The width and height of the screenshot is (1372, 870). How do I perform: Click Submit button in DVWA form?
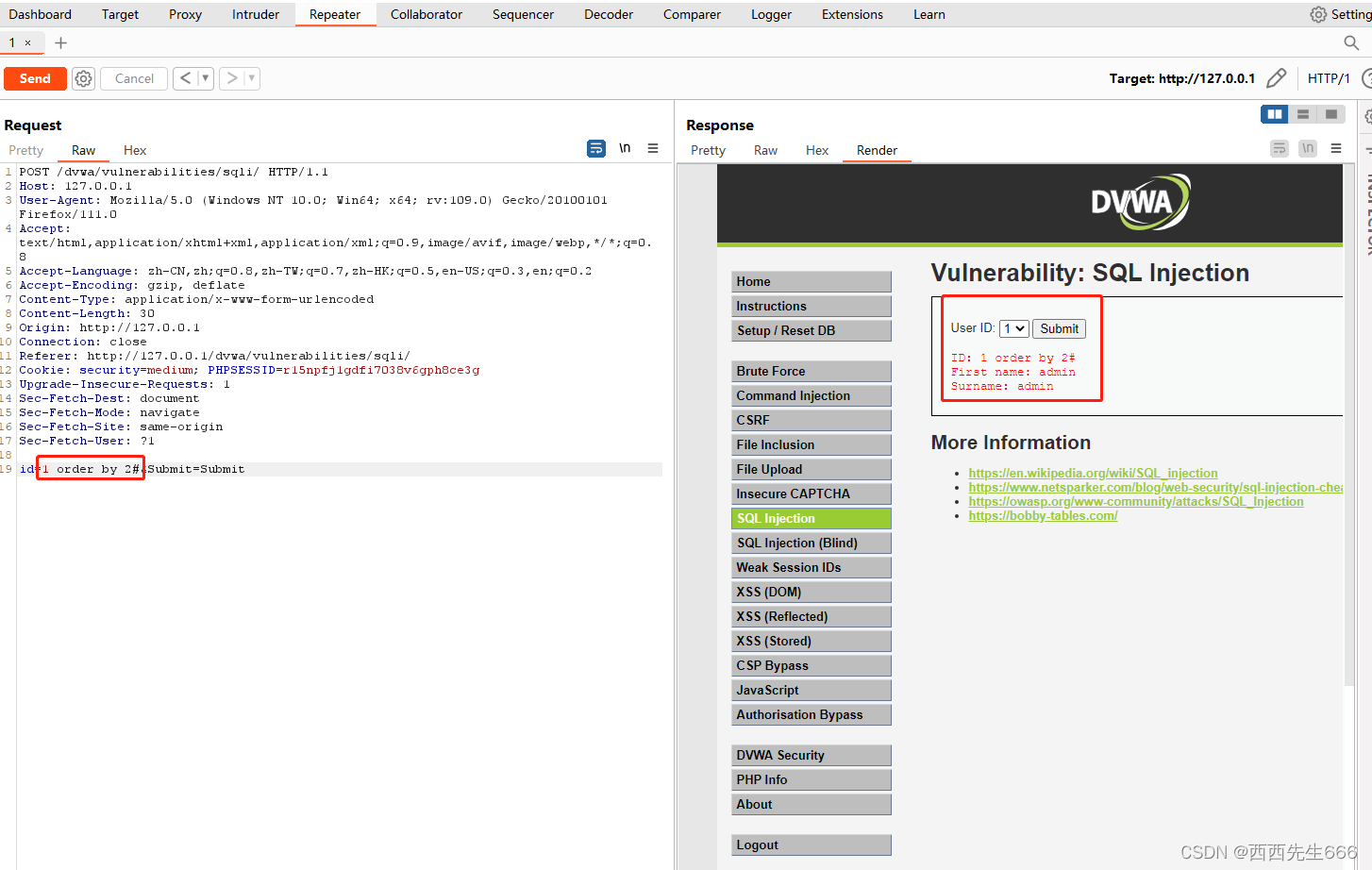(1059, 328)
